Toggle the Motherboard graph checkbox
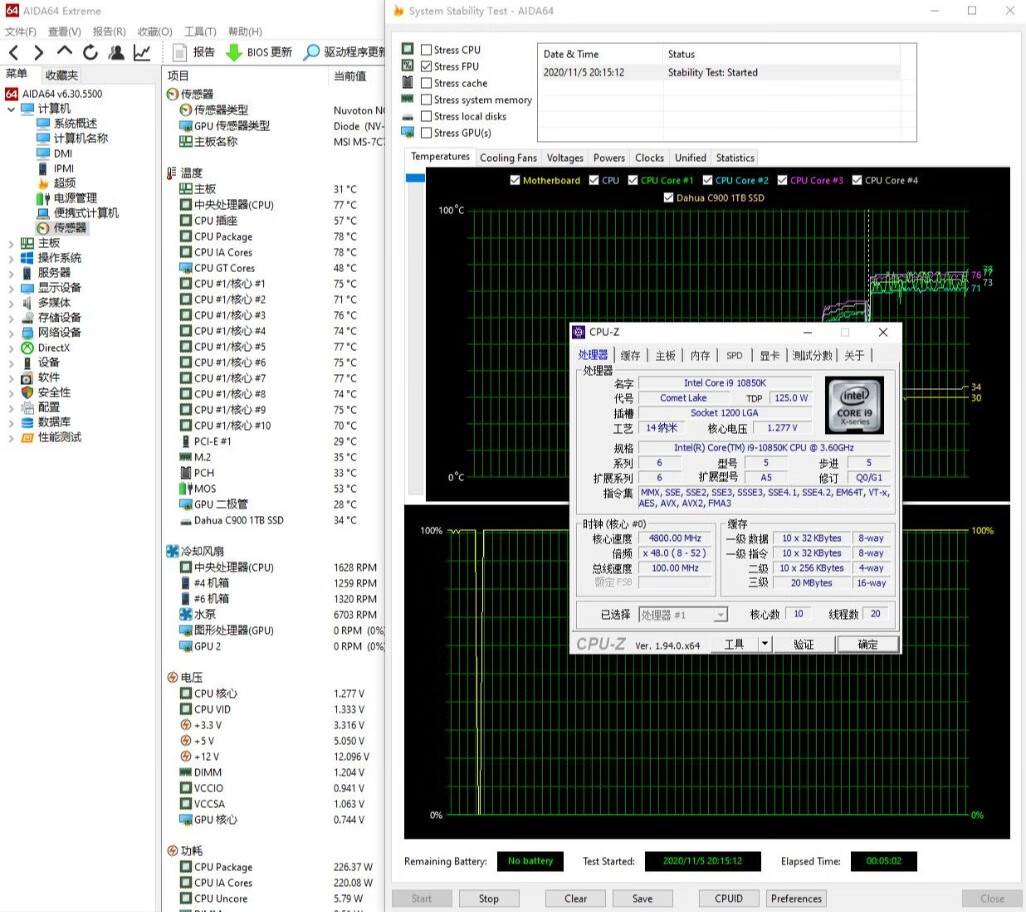Screen dimensions: 1026x912 [x=515, y=180]
